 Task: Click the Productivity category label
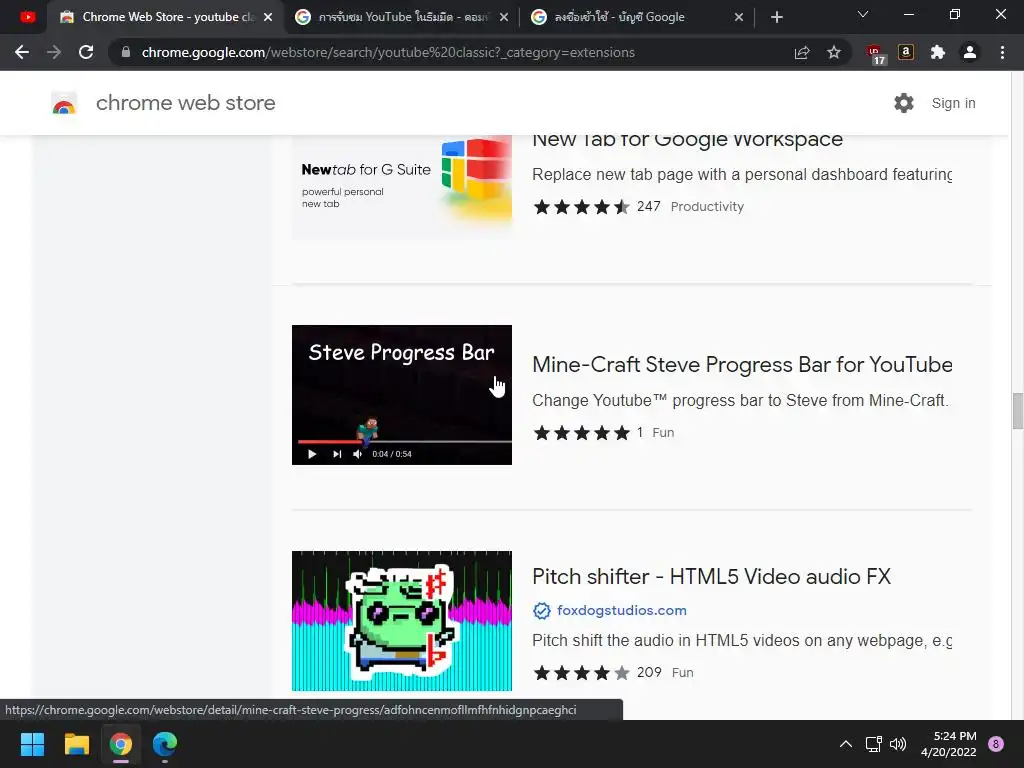tap(707, 207)
